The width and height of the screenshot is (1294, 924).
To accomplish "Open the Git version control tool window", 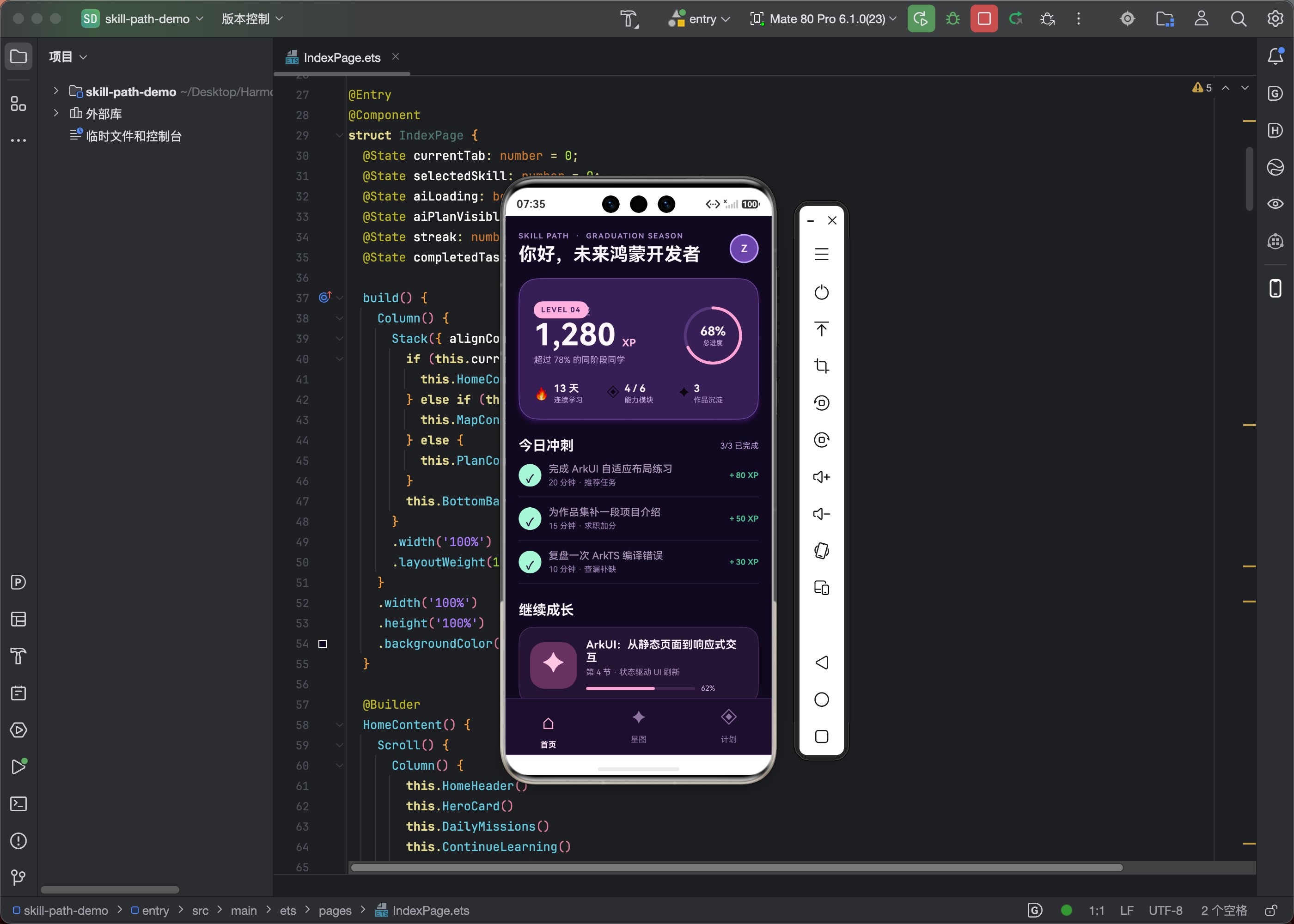I will 19,878.
